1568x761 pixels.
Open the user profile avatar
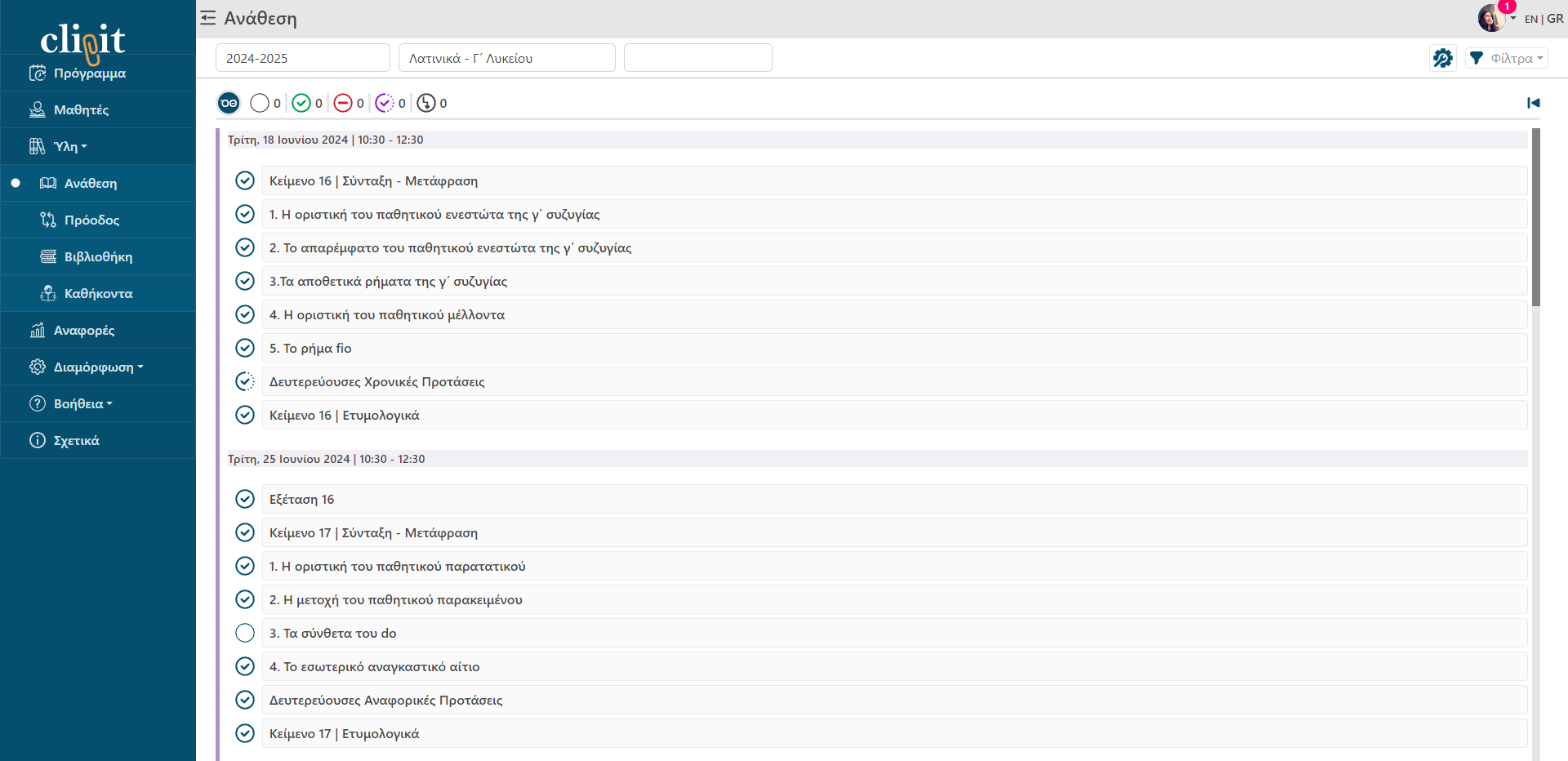click(x=1491, y=18)
